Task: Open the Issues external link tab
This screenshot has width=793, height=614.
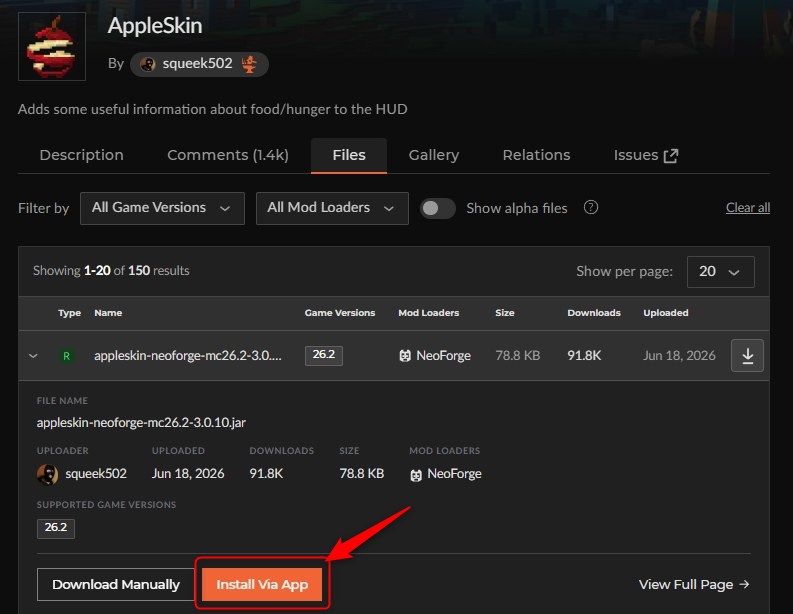Action: 646,155
